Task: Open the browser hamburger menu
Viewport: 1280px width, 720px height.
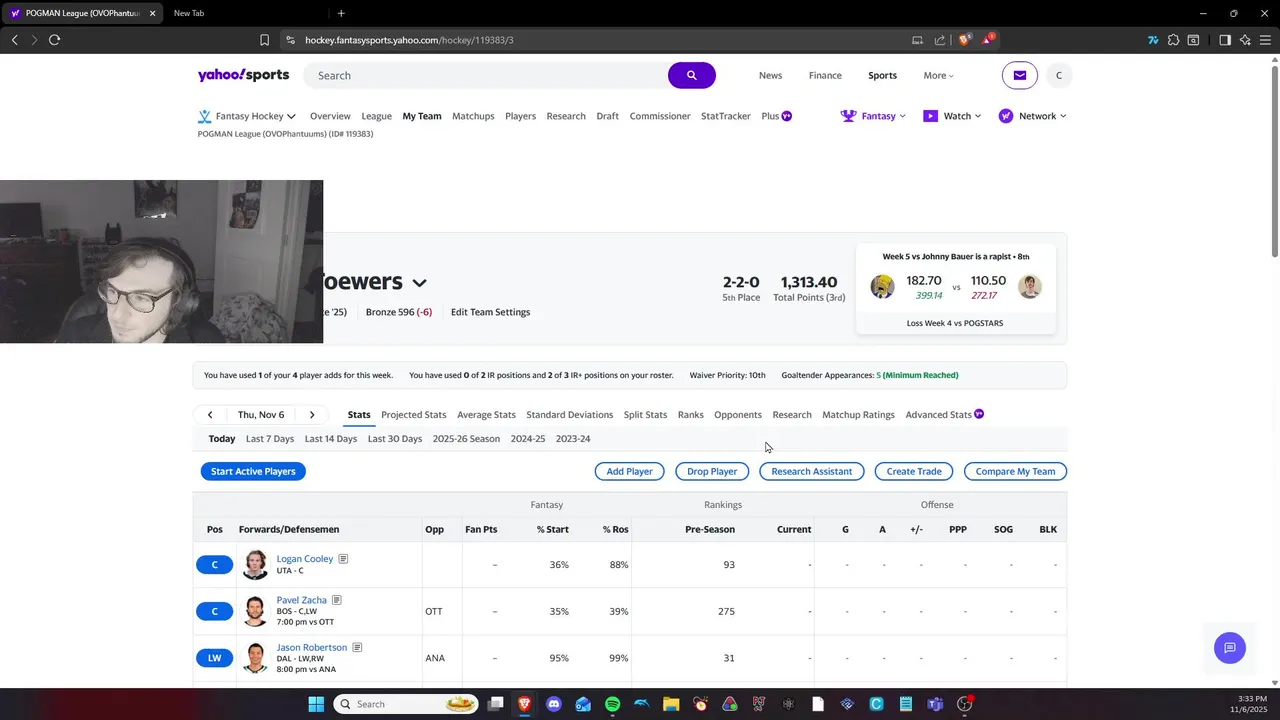Action: click(x=1265, y=40)
